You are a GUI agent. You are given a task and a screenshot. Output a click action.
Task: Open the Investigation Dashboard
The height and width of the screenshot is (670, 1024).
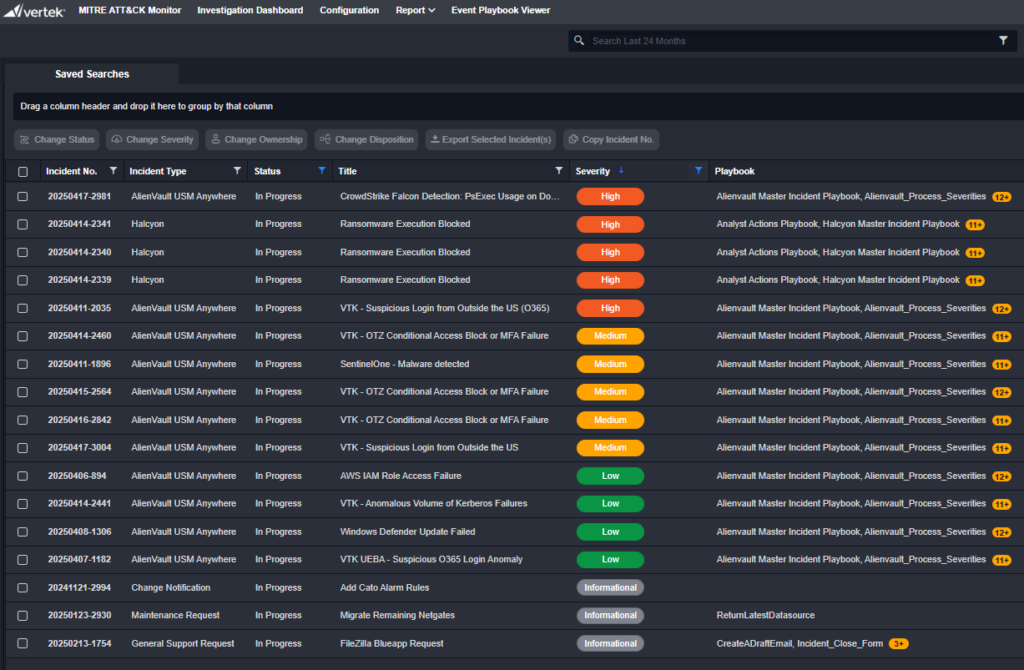pyautogui.click(x=250, y=10)
